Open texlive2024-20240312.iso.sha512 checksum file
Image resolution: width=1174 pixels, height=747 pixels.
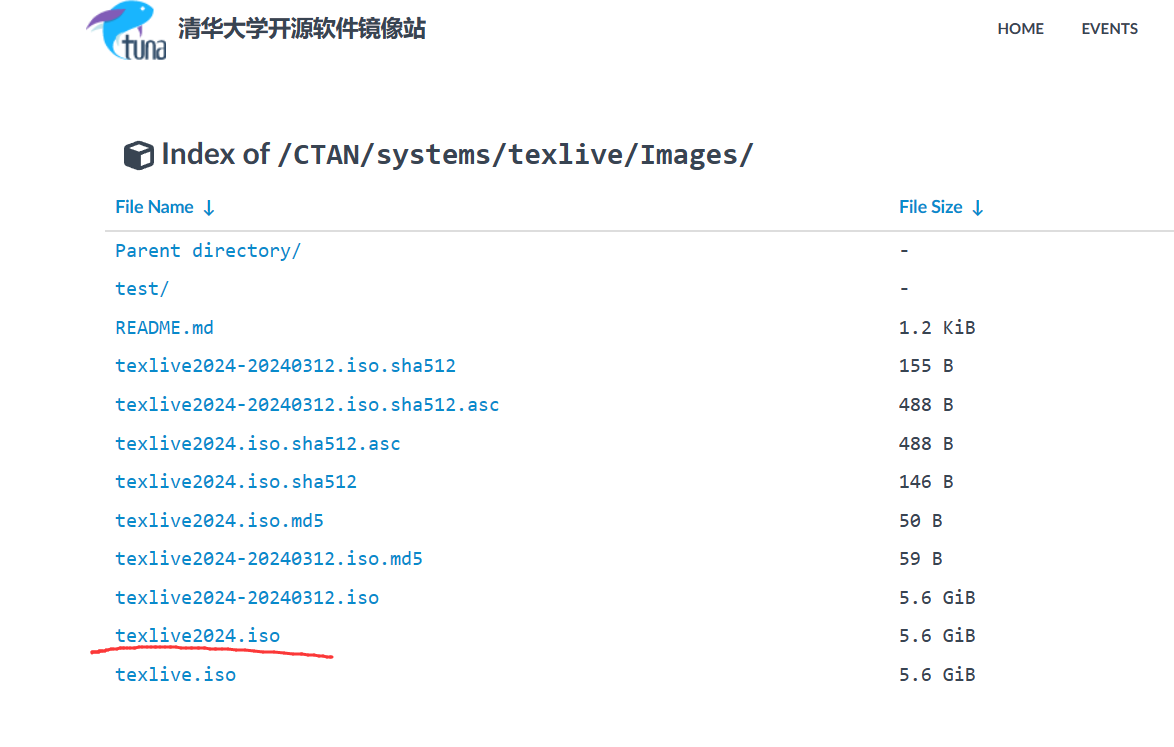(285, 365)
